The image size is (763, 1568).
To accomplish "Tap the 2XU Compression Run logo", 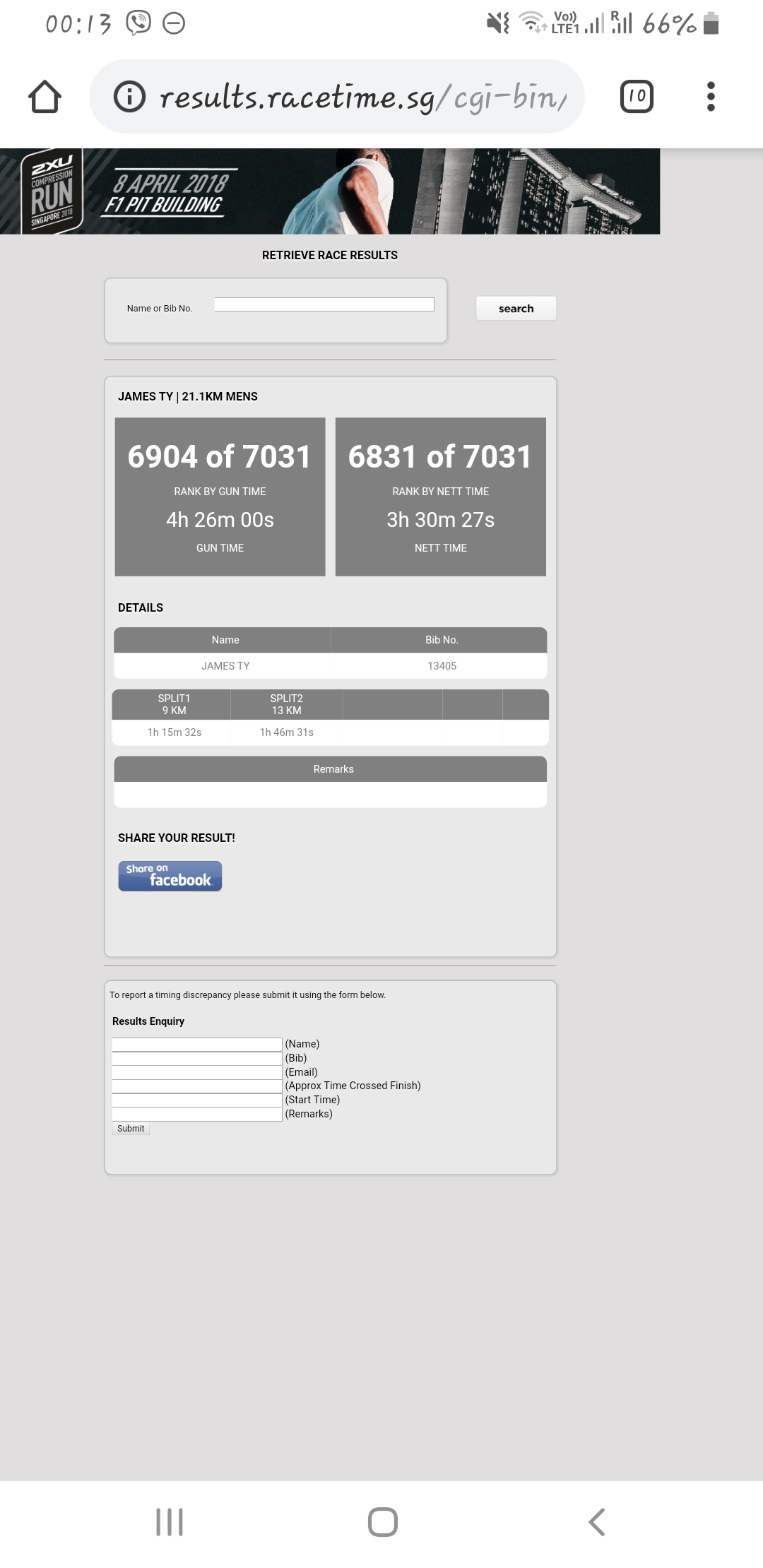I will pyautogui.click(x=51, y=191).
